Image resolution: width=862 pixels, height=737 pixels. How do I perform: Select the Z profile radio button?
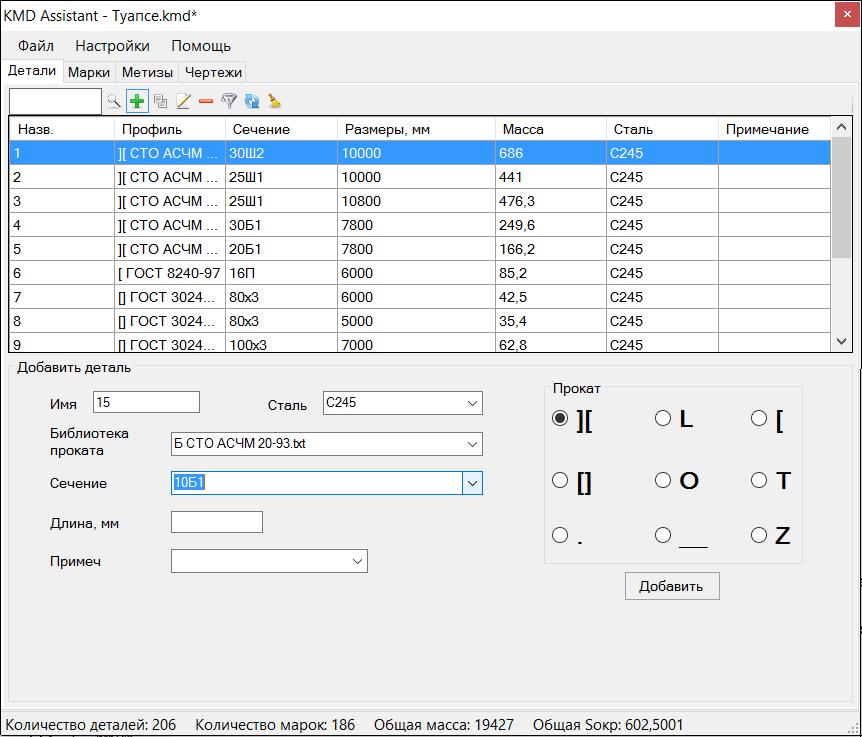click(x=759, y=536)
